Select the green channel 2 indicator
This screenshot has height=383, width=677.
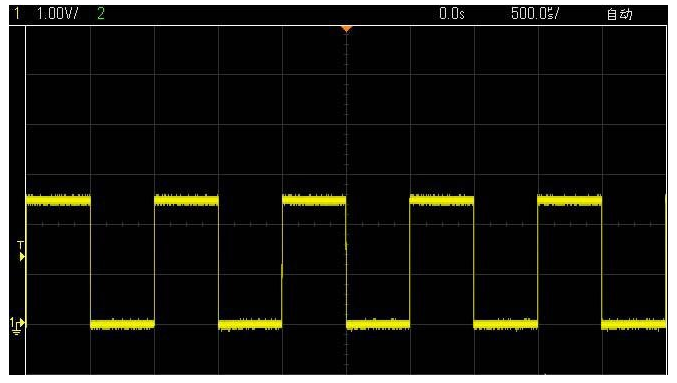pos(101,14)
